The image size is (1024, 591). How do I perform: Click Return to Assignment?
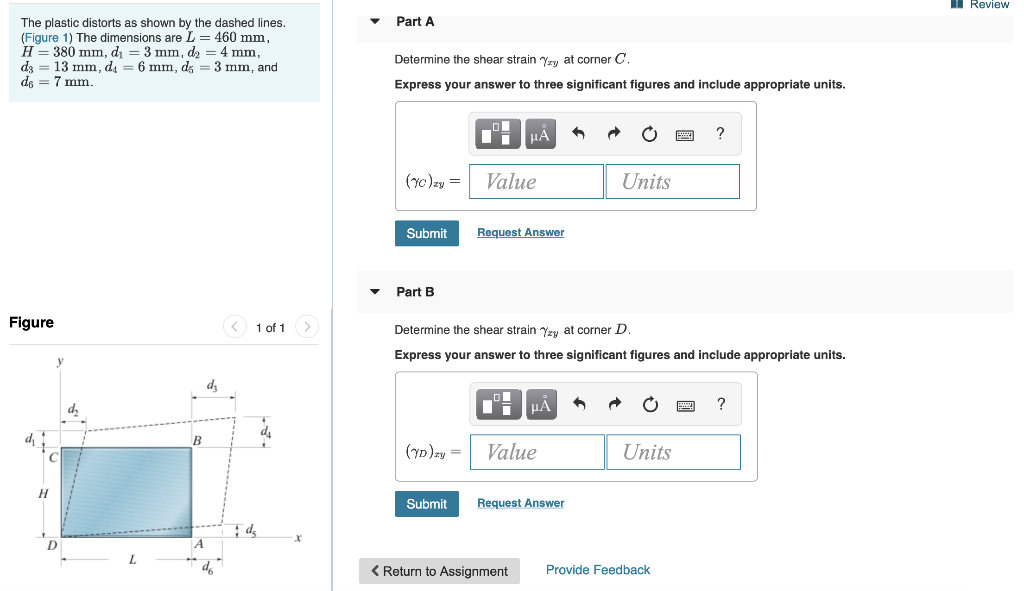pos(439,570)
